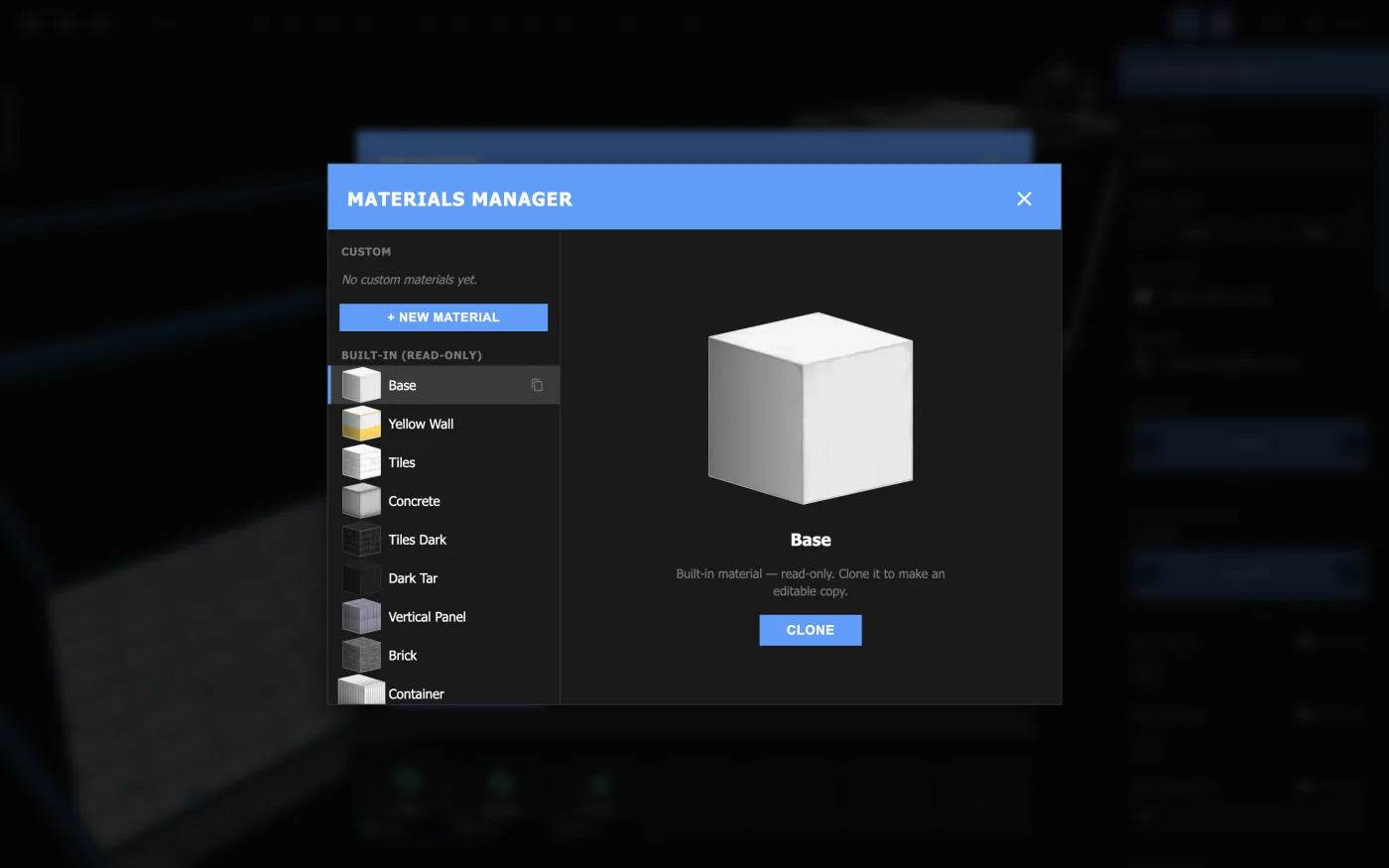Click the 'Vertical Panel' label

427,617
